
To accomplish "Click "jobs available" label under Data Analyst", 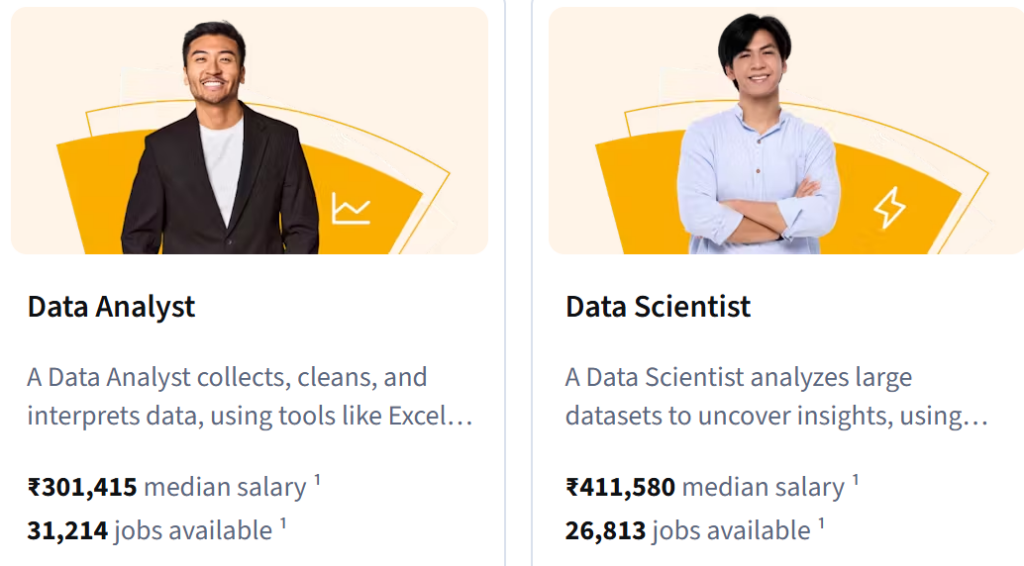I will 193,530.
